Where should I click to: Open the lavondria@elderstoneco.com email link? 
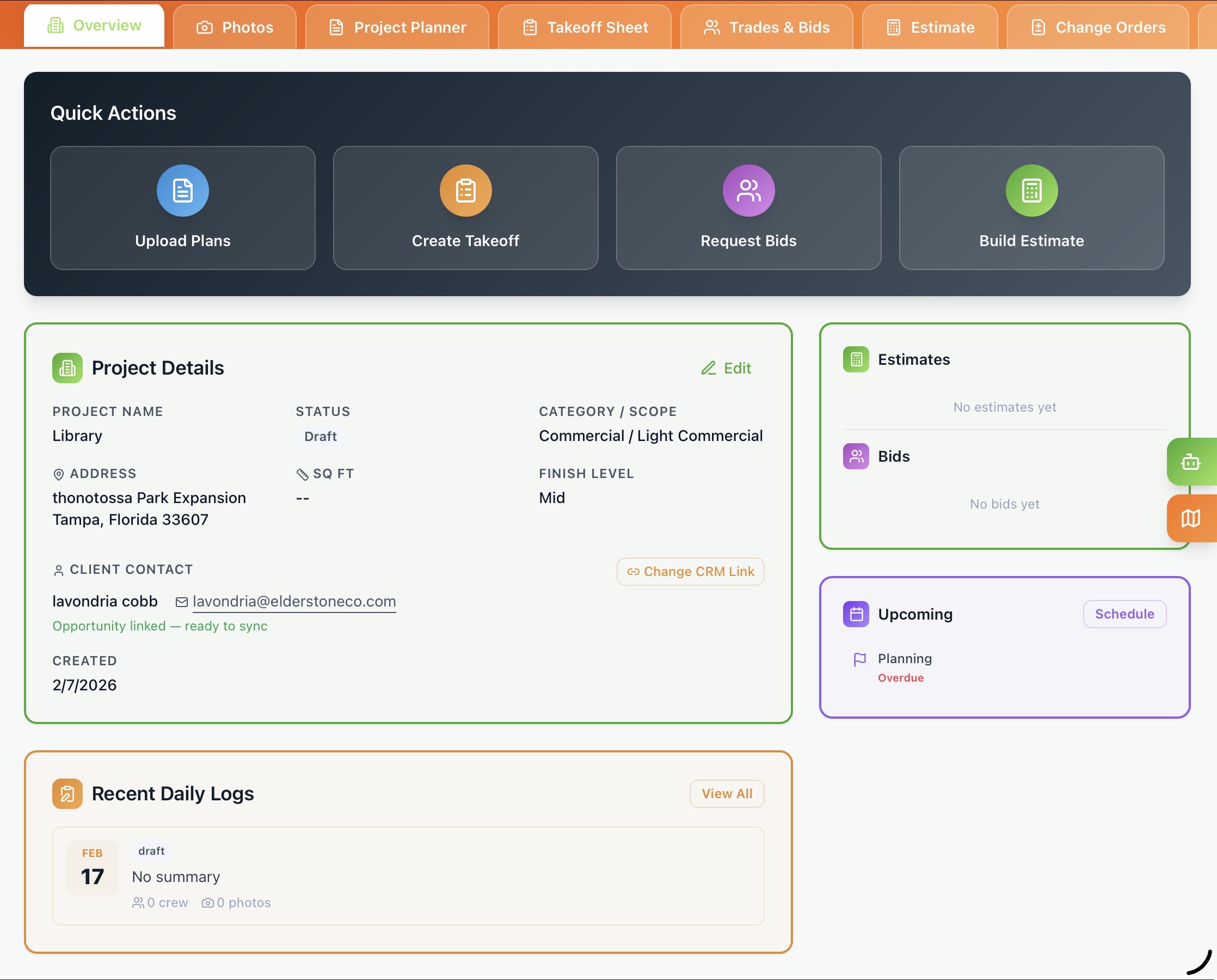point(293,601)
